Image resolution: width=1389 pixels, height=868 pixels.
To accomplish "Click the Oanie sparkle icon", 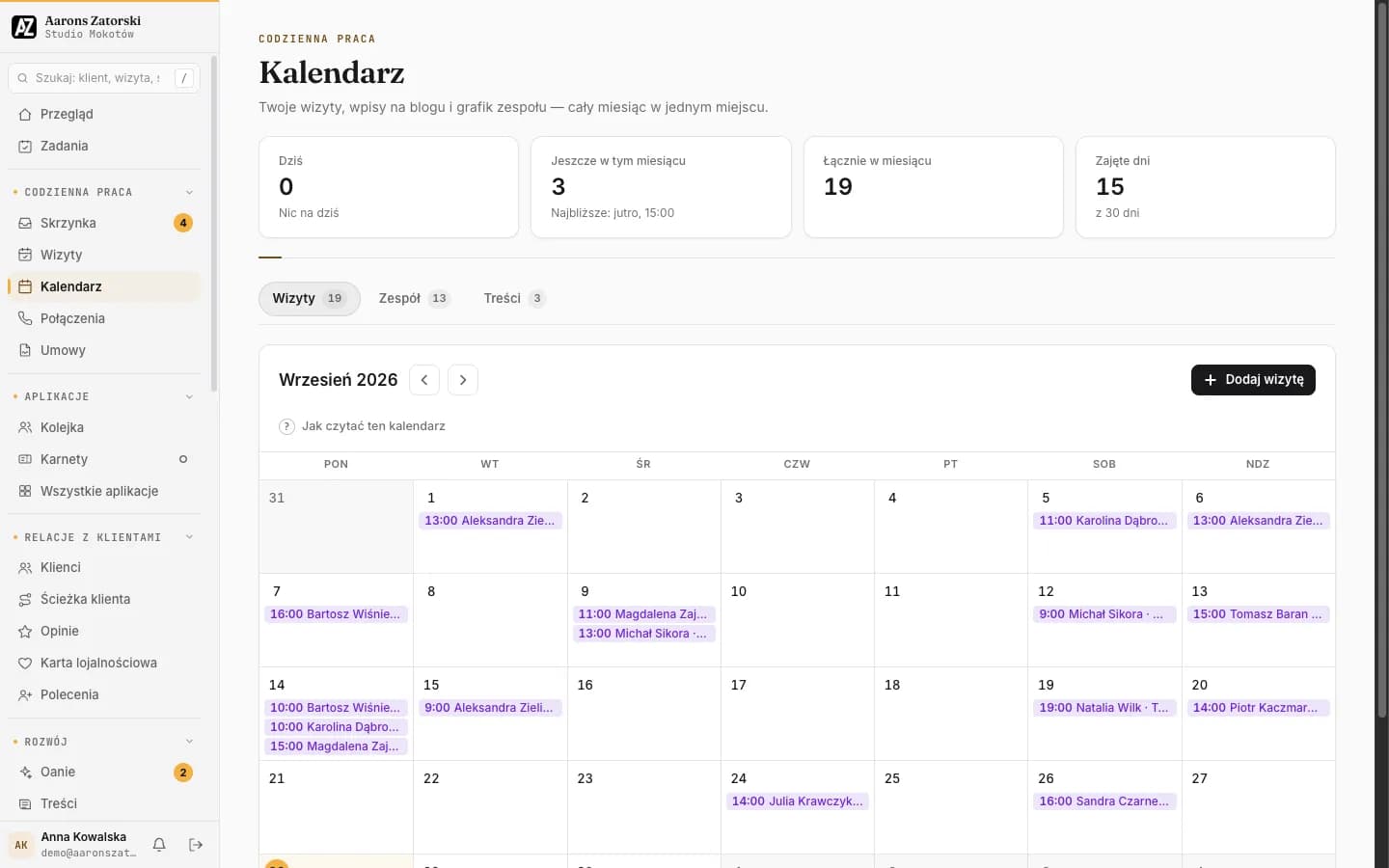I will tap(25, 772).
